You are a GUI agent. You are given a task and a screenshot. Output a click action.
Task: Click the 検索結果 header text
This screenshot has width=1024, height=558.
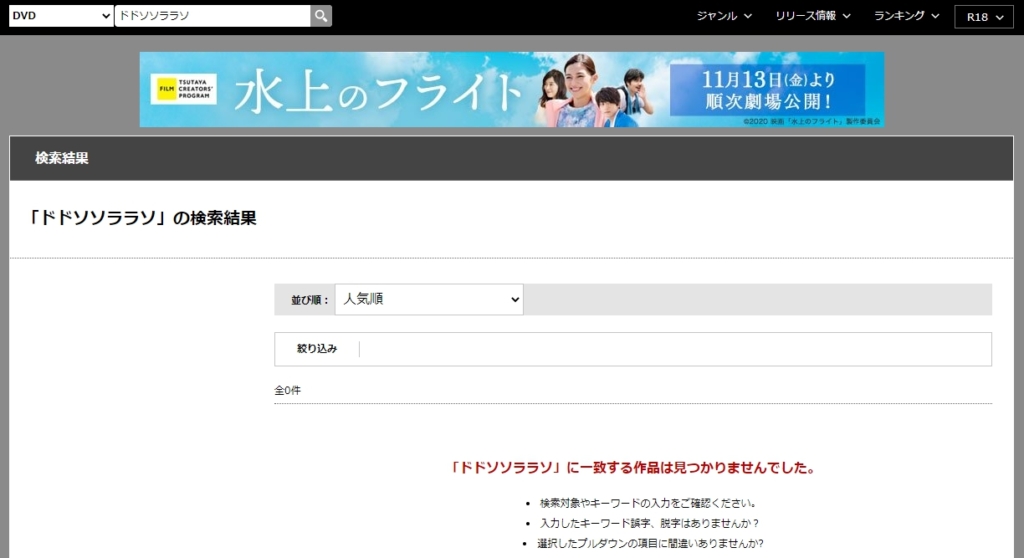pyautogui.click(x=61, y=158)
